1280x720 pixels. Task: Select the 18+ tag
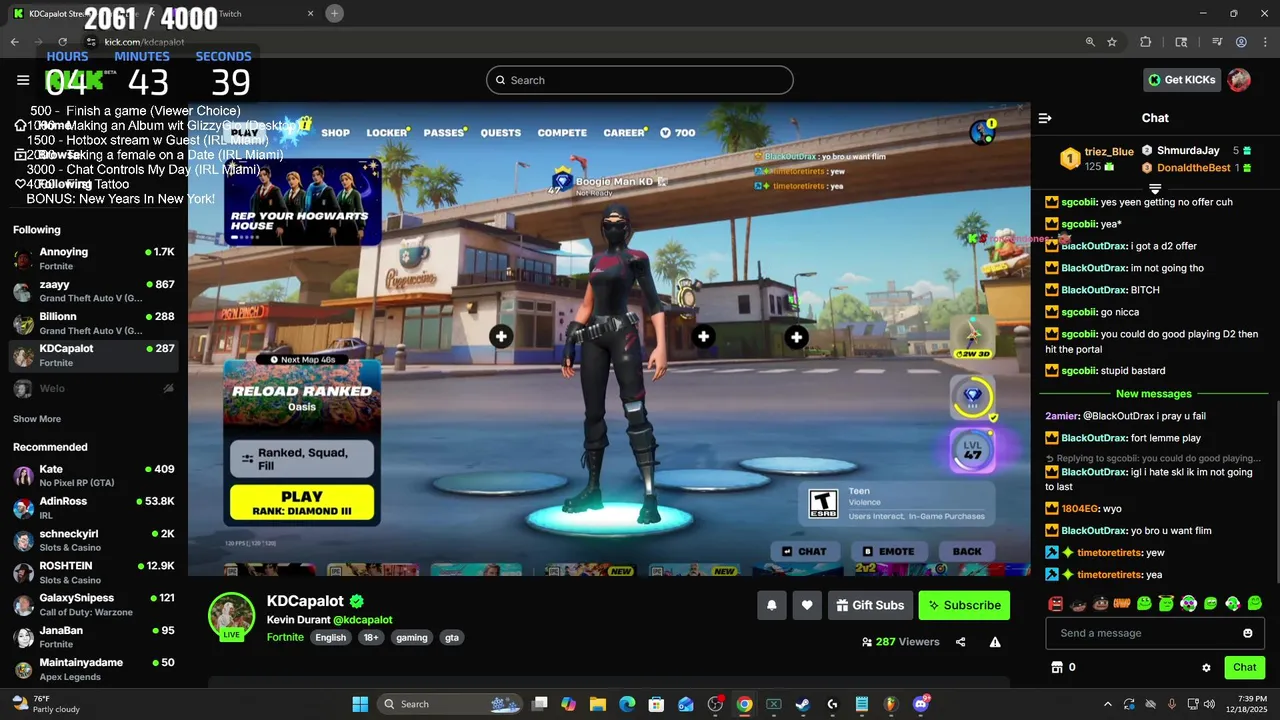pyautogui.click(x=371, y=637)
